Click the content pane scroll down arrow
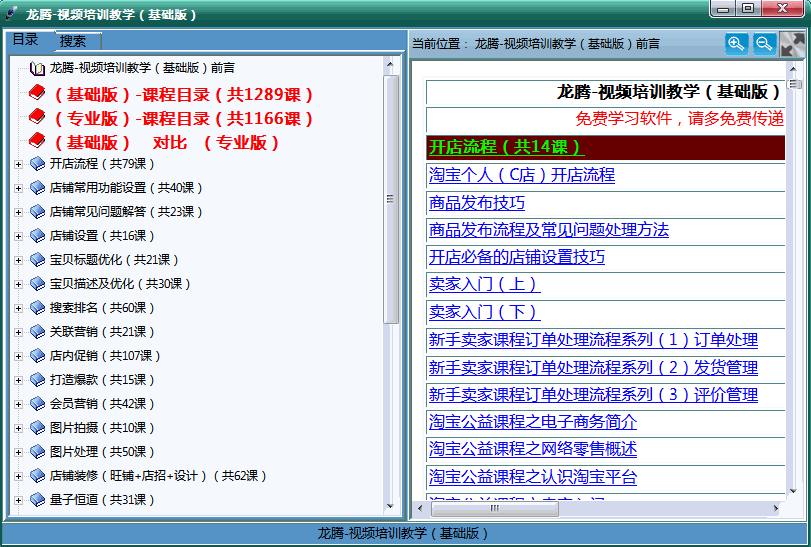Image resolution: width=811 pixels, height=547 pixels. pos(793,491)
